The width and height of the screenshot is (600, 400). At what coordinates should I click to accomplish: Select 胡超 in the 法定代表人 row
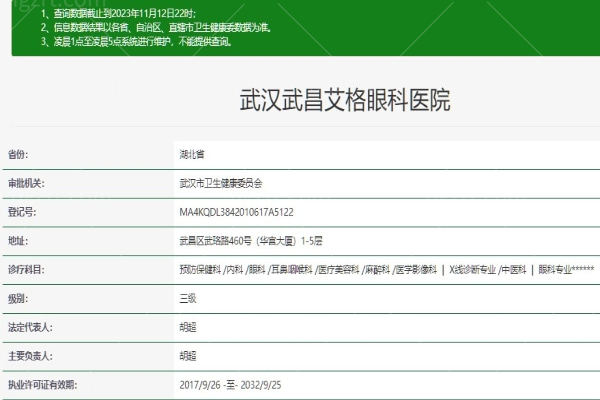[188, 327]
